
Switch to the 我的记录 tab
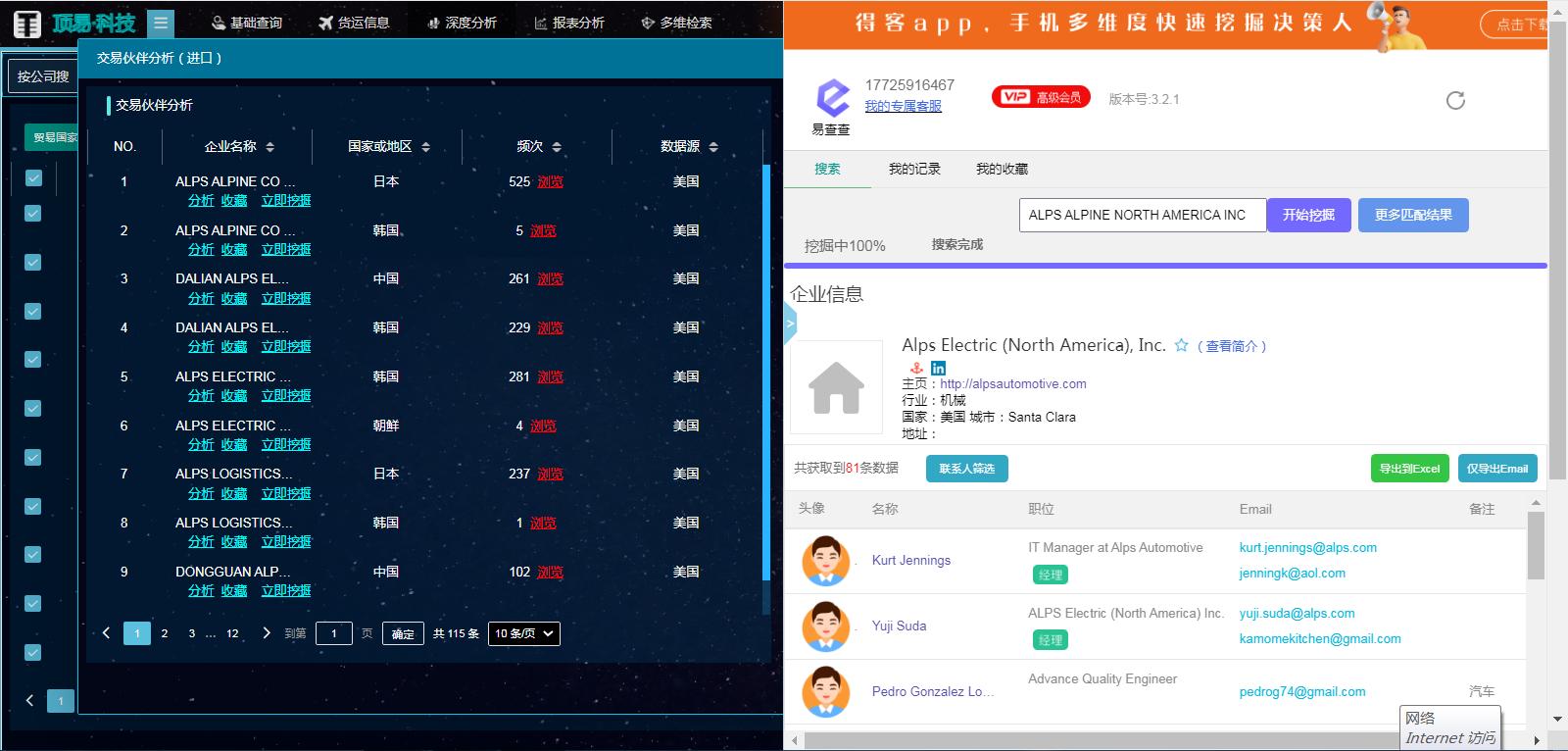coord(914,169)
